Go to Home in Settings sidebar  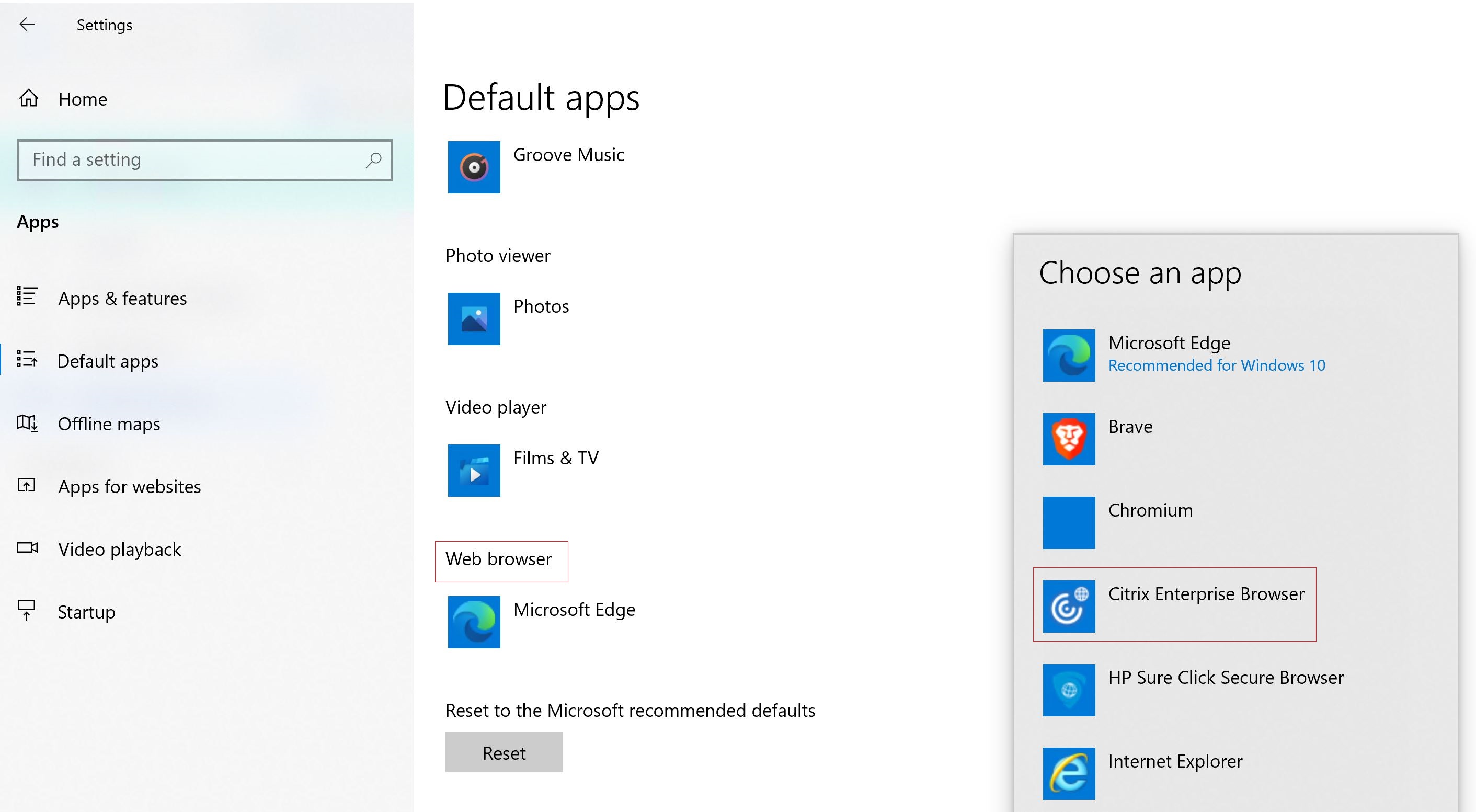[x=82, y=99]
